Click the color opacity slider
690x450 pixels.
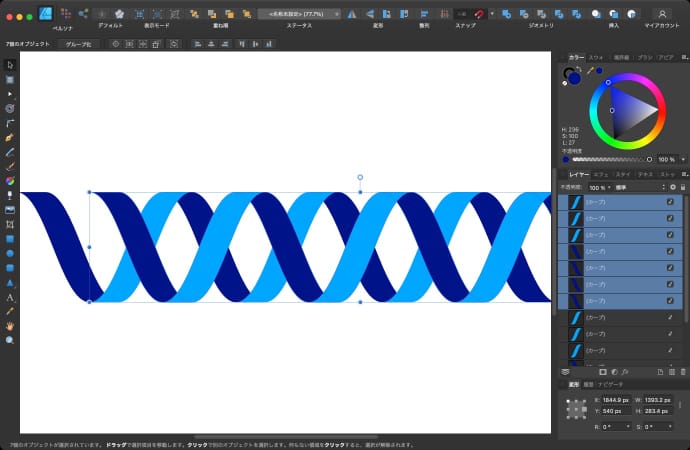(x=610, y=159)
